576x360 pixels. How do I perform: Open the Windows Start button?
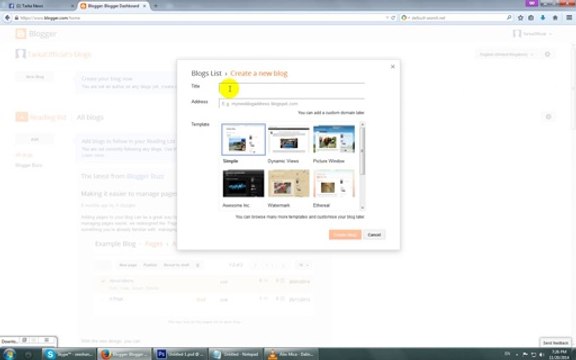[x=9, y=354]
